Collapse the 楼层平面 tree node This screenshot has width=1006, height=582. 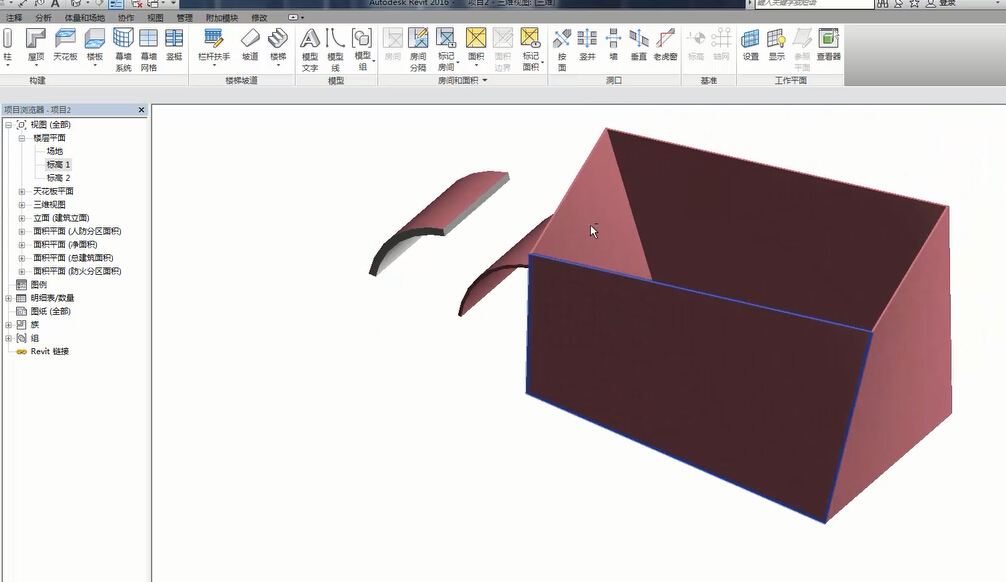pos(22,138)
